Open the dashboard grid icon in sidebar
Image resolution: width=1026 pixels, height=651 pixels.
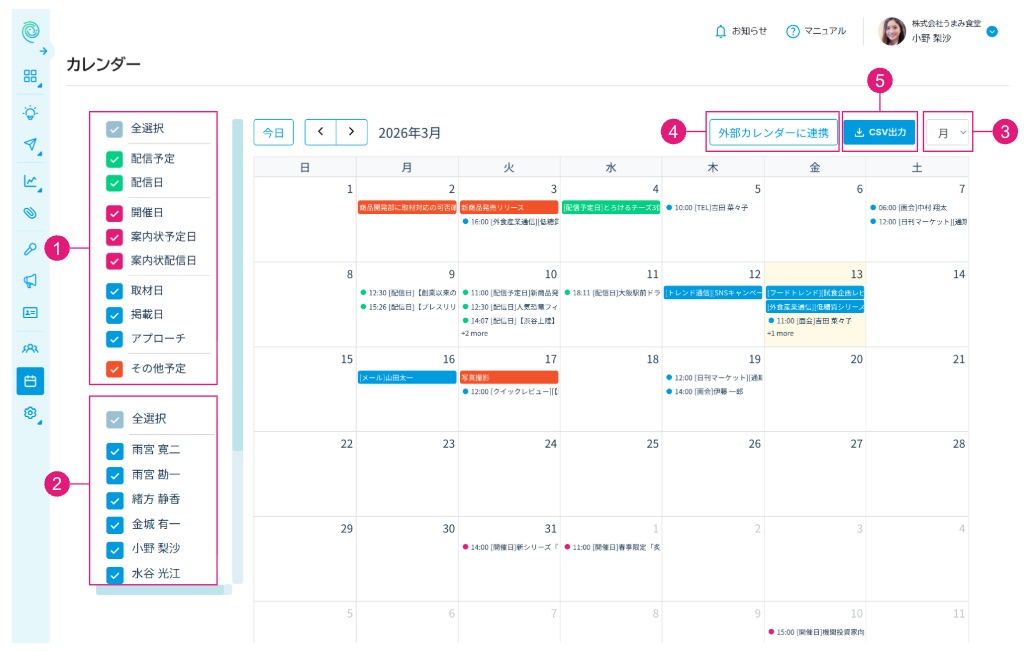(30, 76)
